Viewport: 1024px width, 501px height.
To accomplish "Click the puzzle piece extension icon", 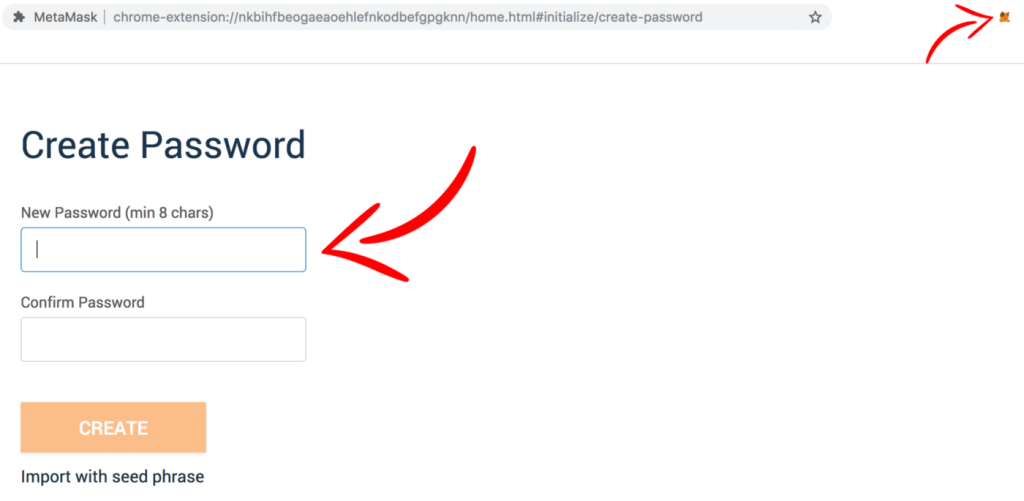I will [19, 17].
